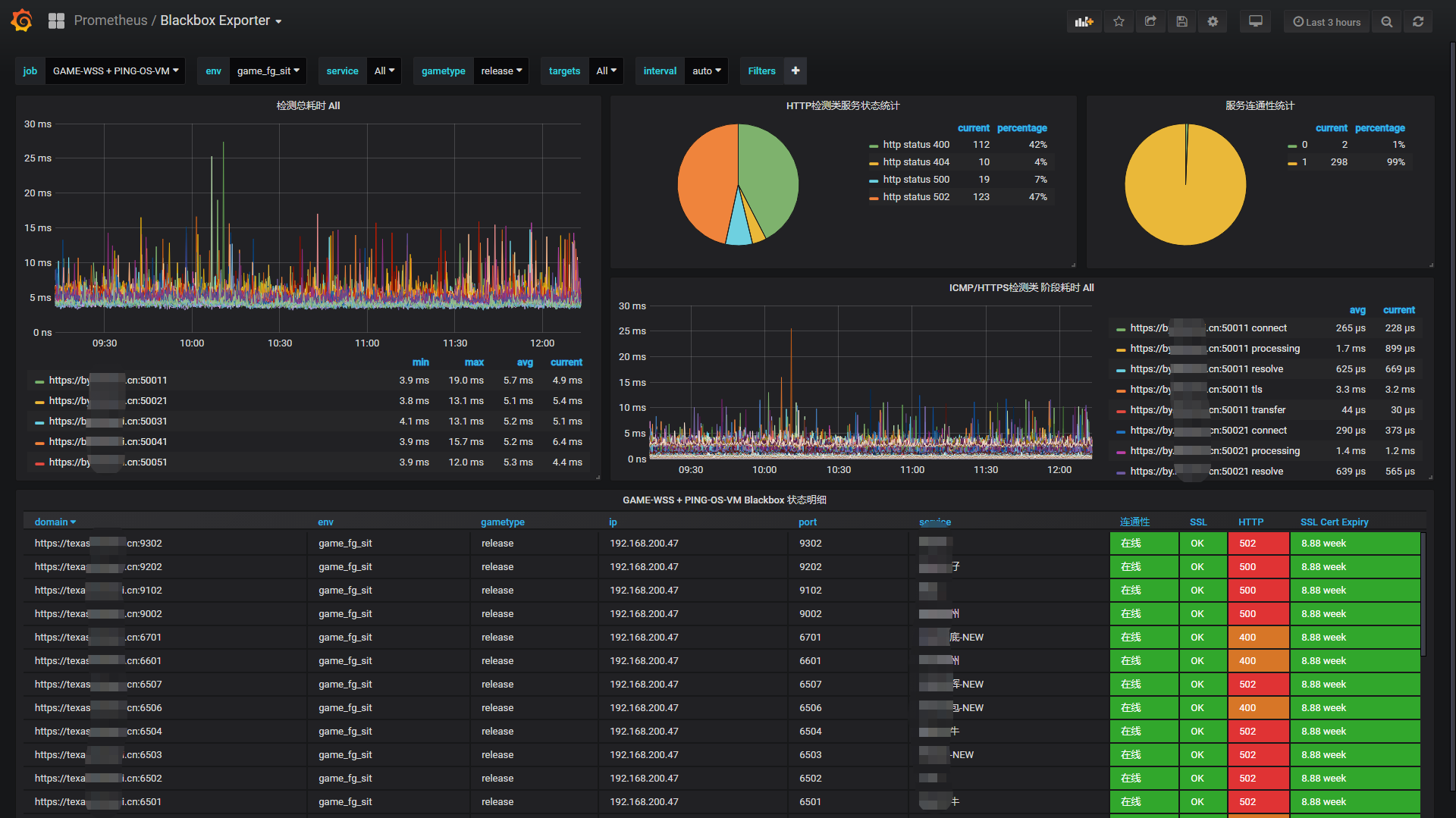Open dashboard settings gear
Image resolution: width=1456 pixels, height=818 pixels.
[x=1213, y=22]
